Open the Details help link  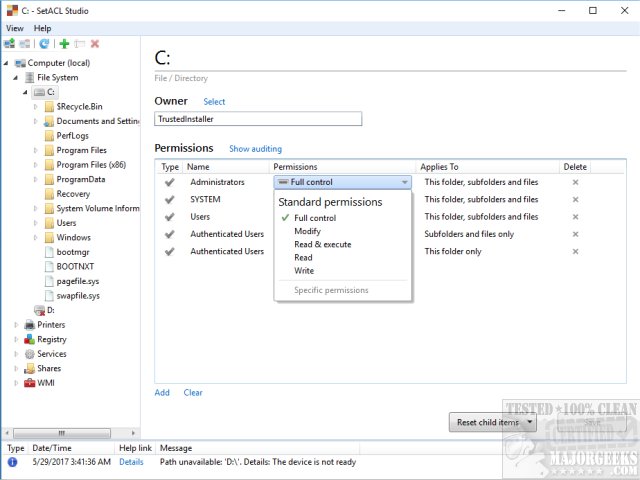[131, 462]
